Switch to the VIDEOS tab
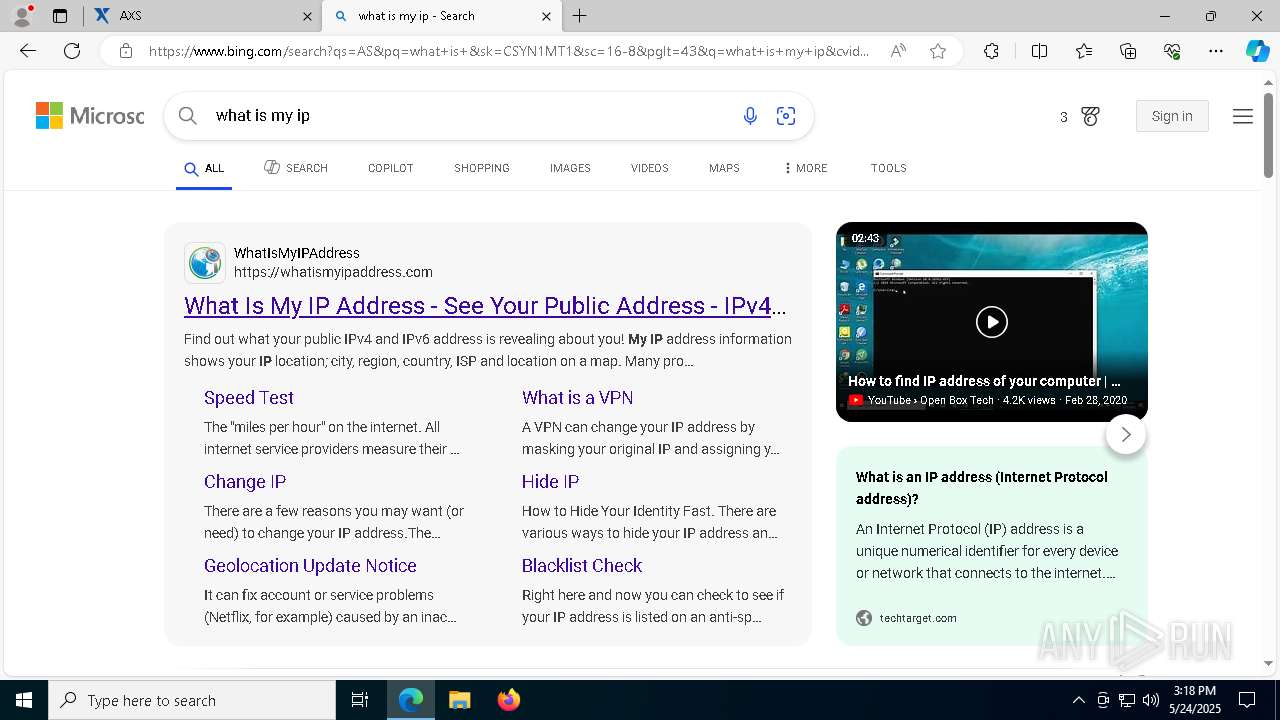This screenshot has width=1280, height=720. (x=650, y=168)
